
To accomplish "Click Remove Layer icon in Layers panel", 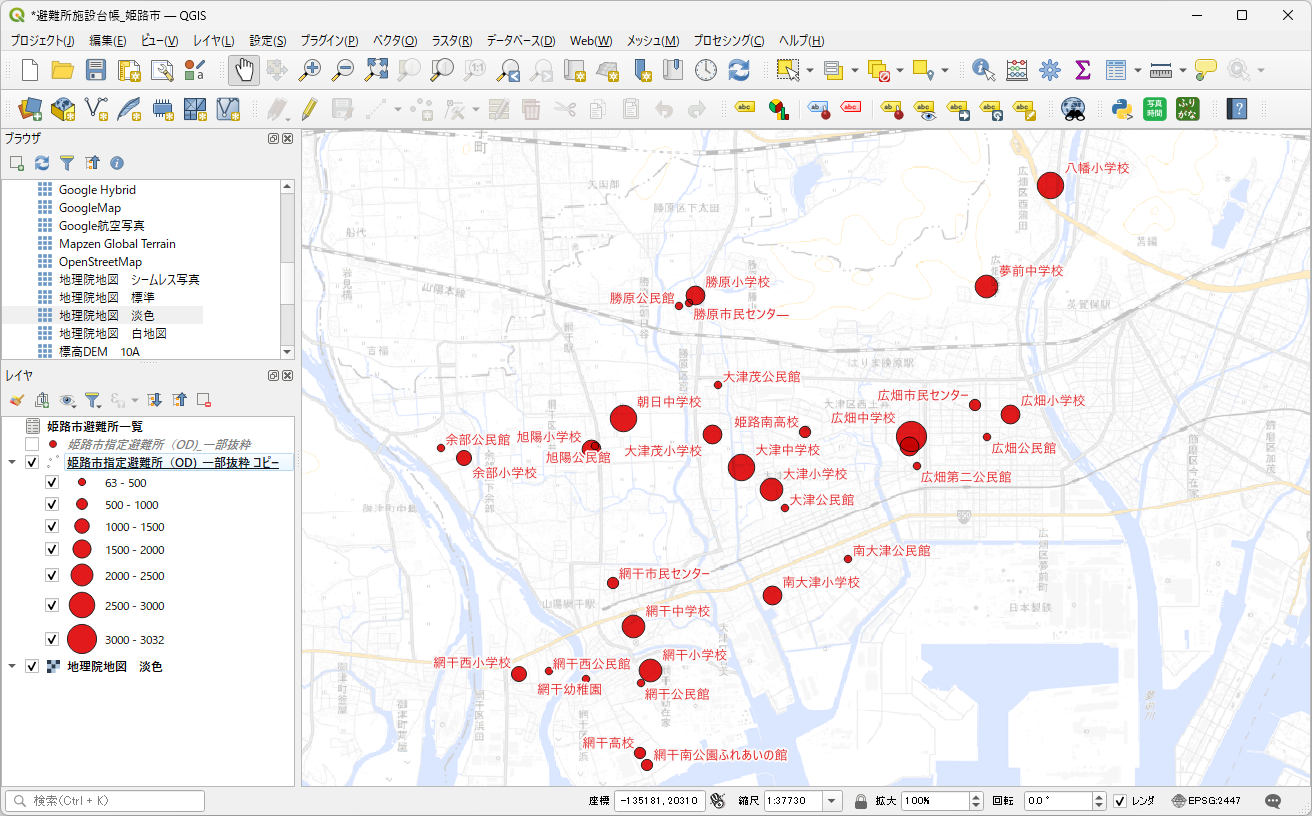I will coord(203,400).
